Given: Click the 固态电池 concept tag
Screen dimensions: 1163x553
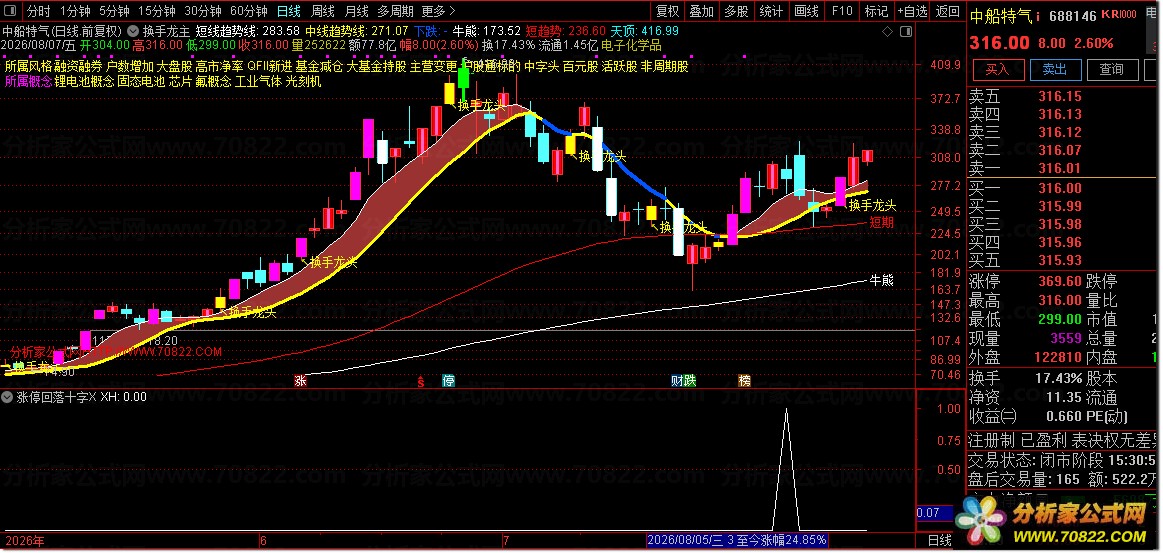Looking at the screenshot, I should pos(141,82).
